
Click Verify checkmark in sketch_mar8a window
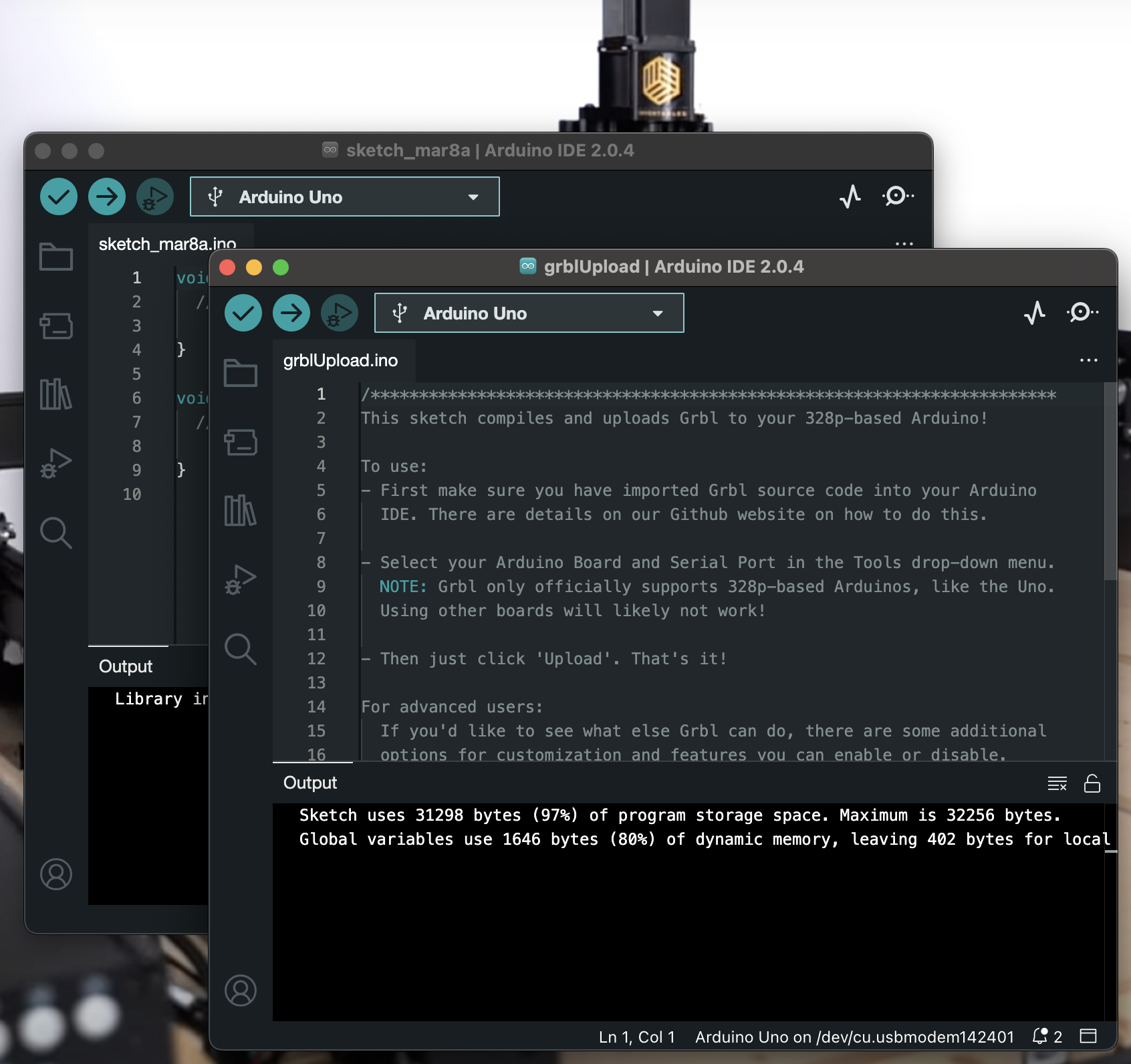coord(59,196)
